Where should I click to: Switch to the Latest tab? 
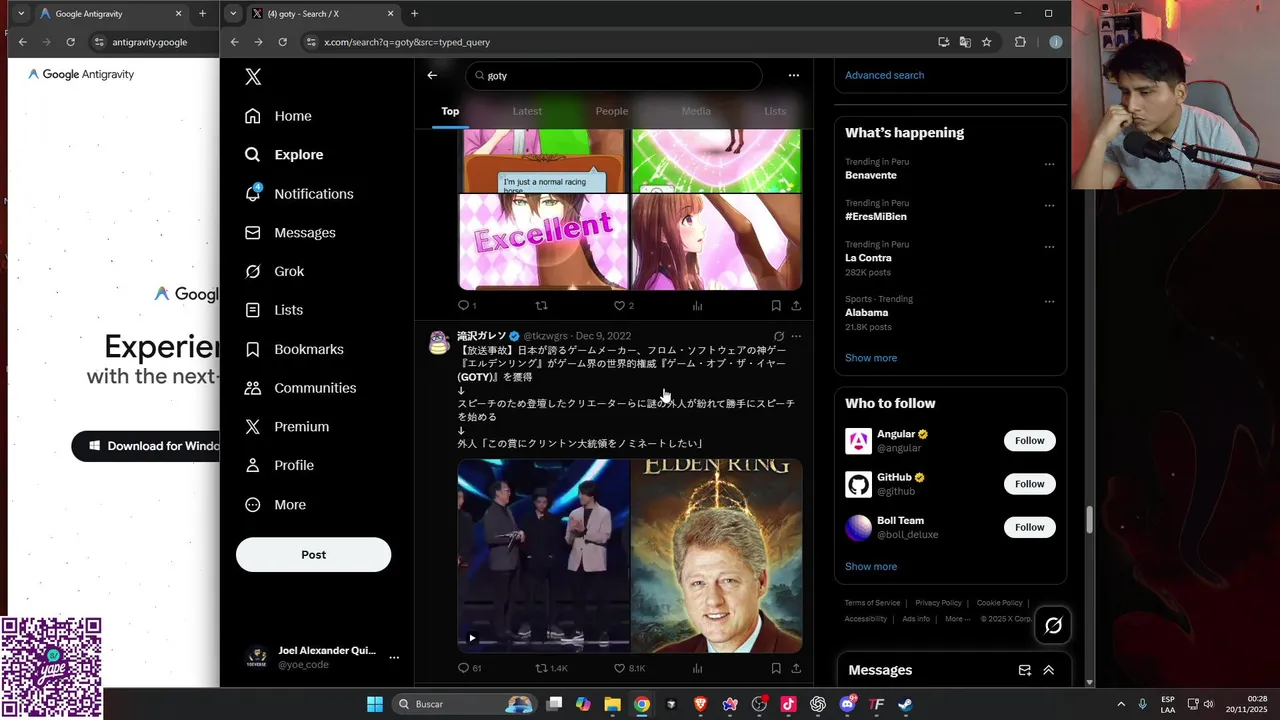tap(527, 111)
